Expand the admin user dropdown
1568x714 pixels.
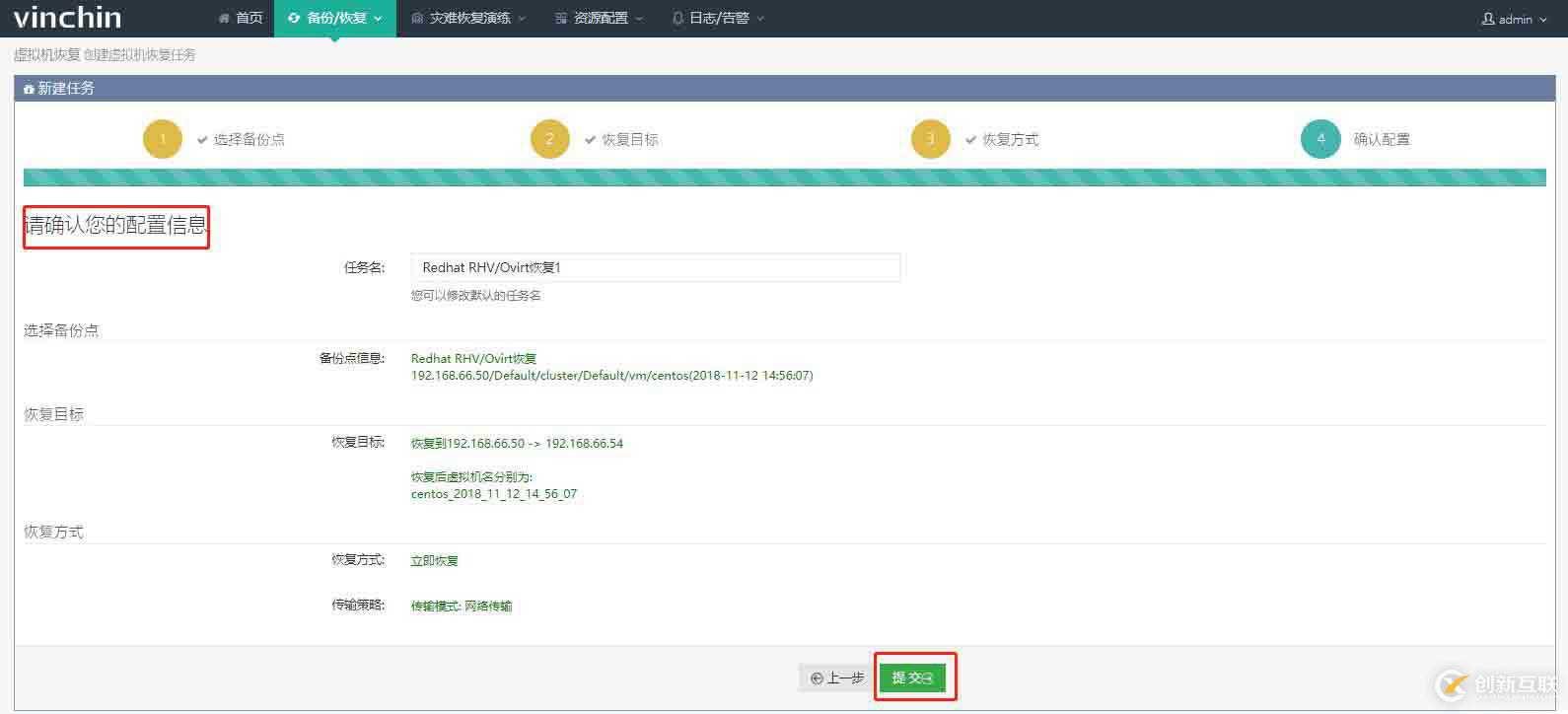pos(1515,19)
